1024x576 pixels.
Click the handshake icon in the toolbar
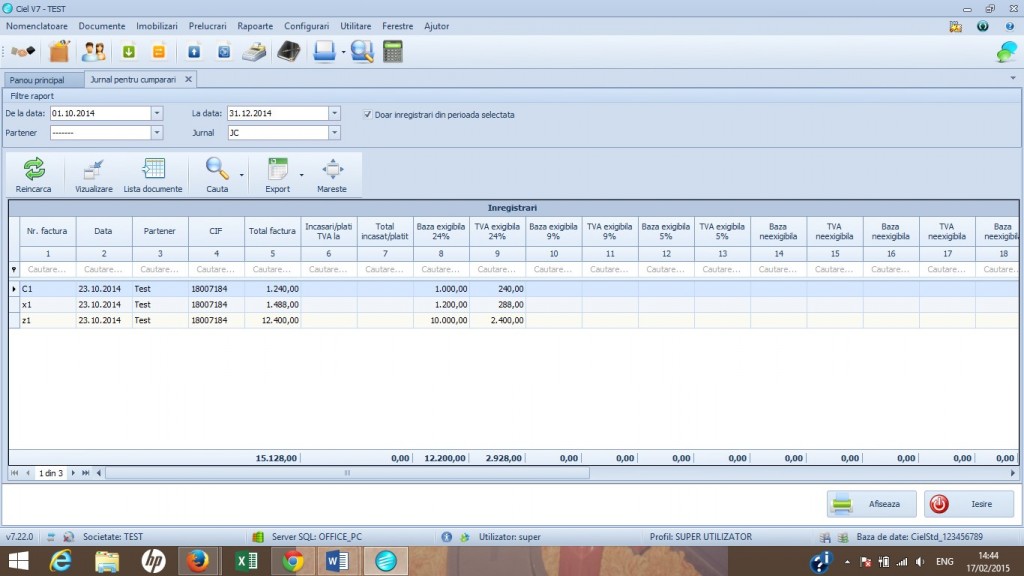click(24, 52)
